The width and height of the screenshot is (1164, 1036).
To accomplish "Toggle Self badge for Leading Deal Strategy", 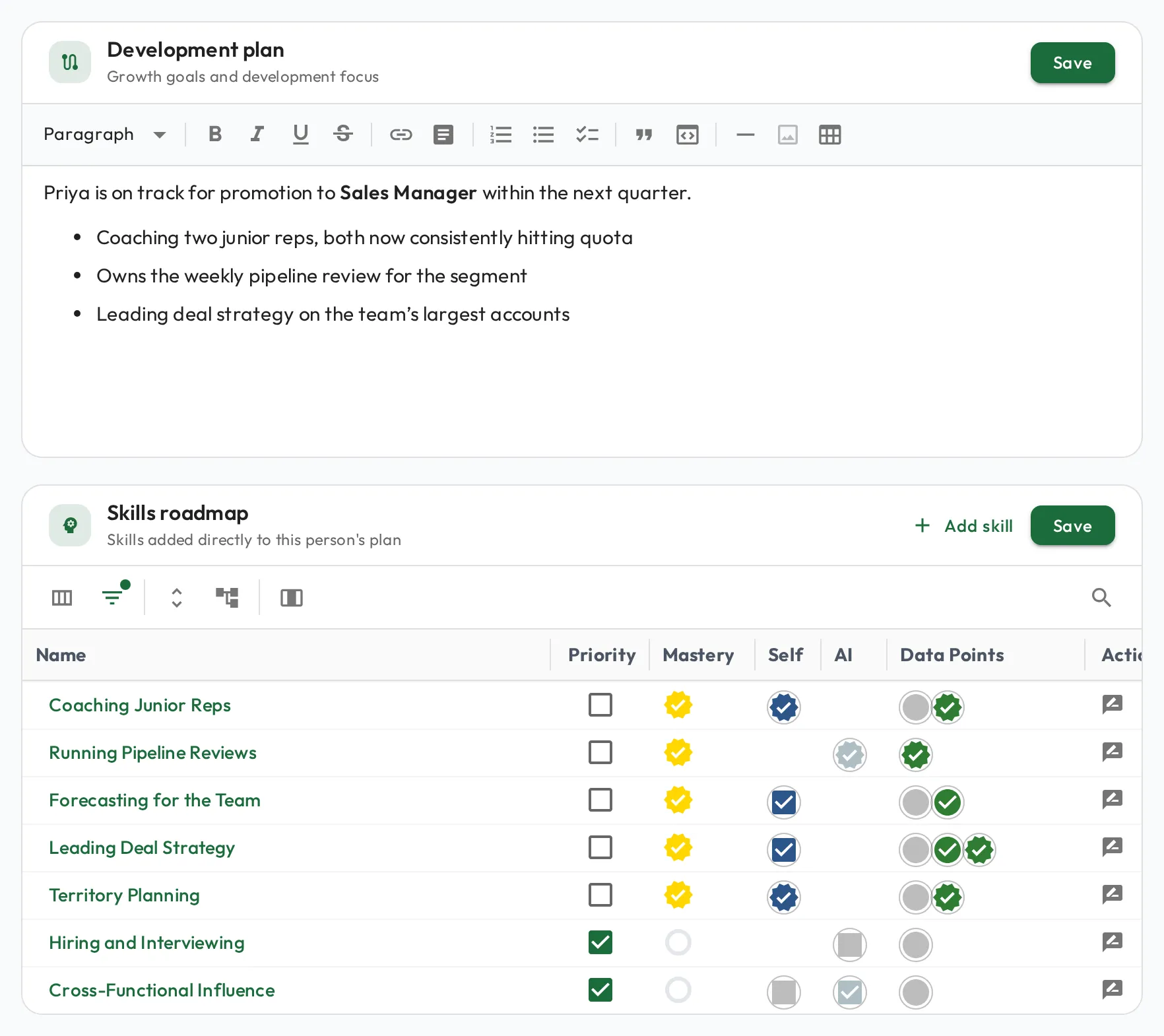I will [784, 850].
